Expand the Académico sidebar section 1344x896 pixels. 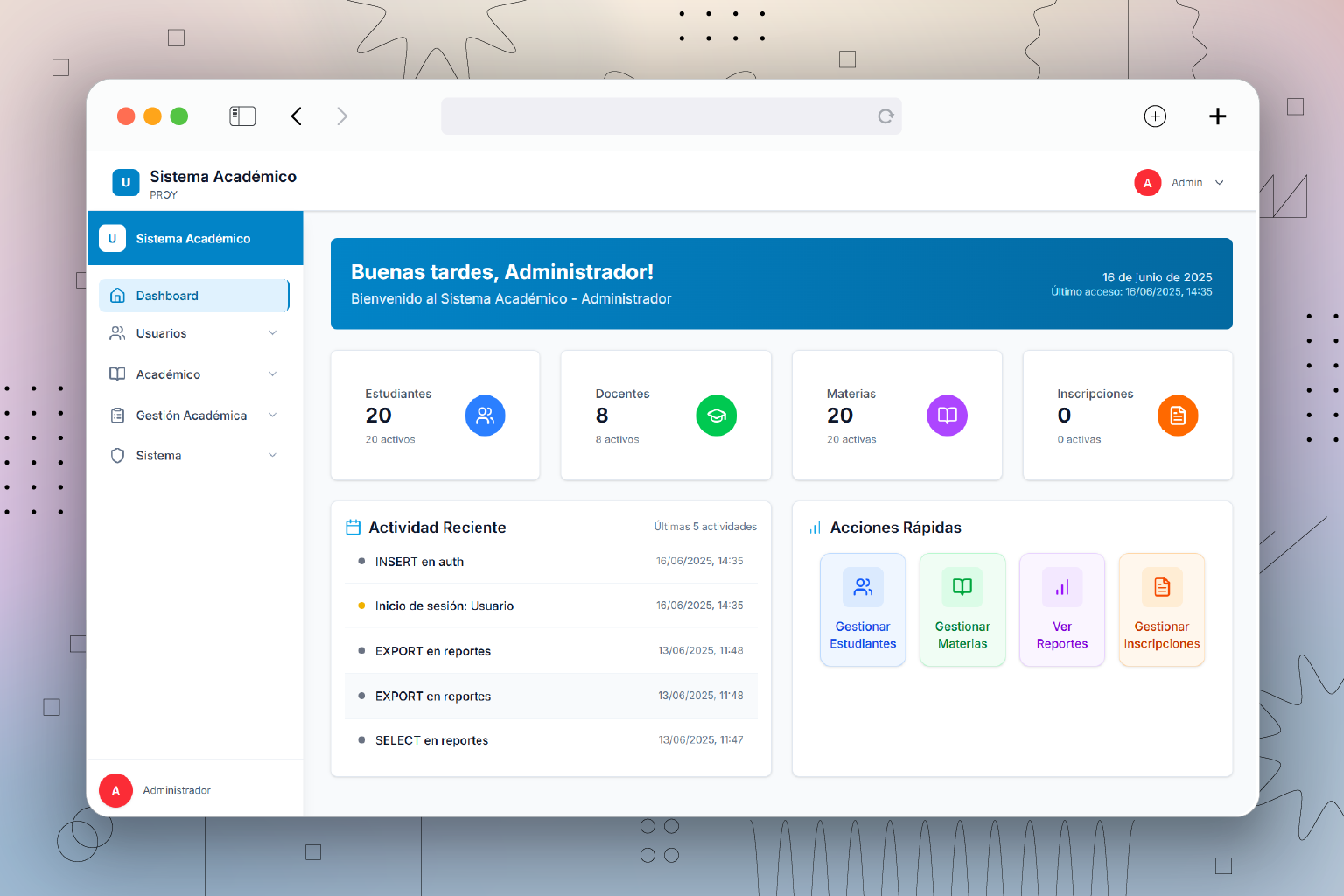click(194, 374)
